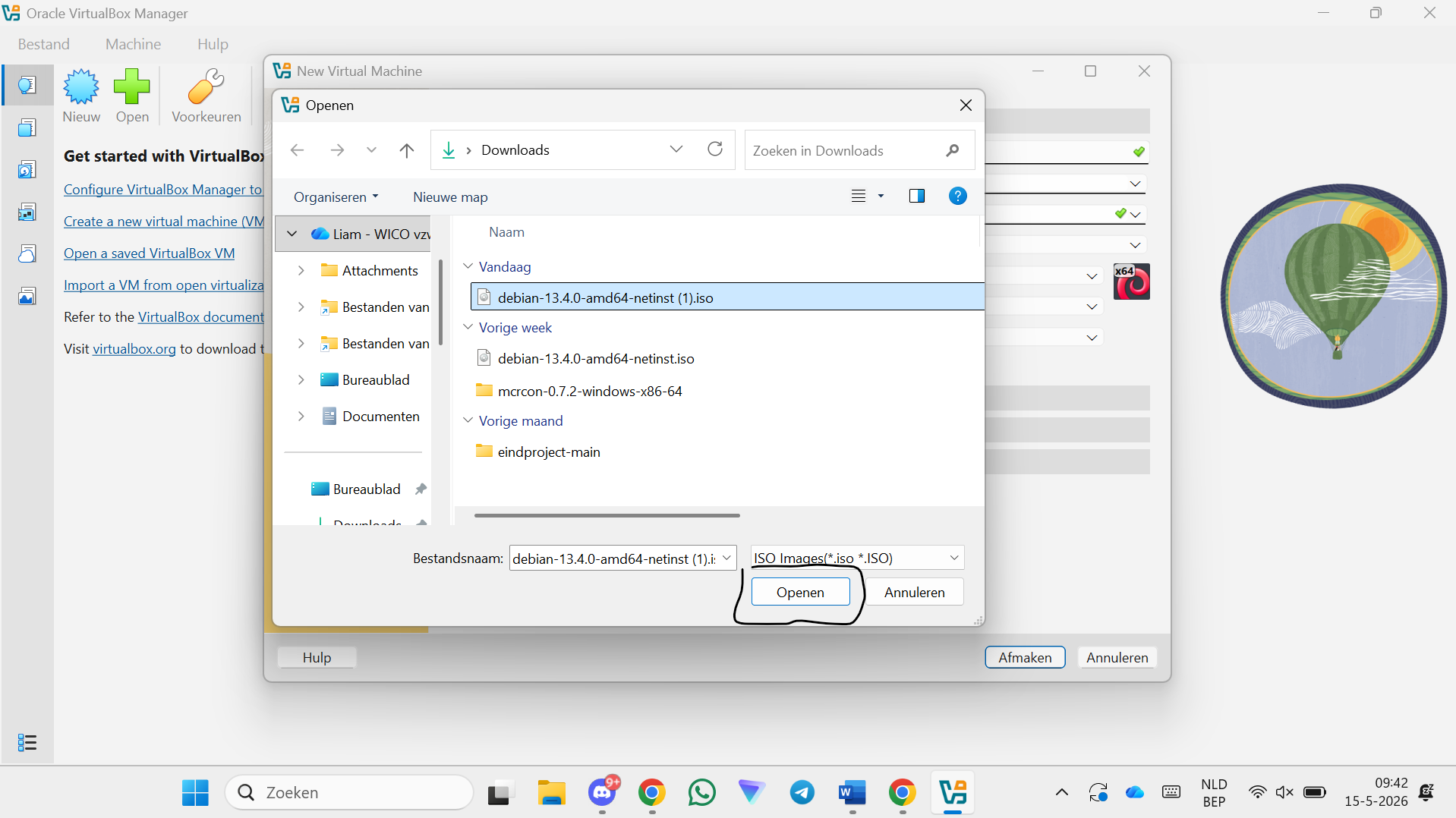
Task: Sort files by the Naam column header
Action: click(507, 232)
